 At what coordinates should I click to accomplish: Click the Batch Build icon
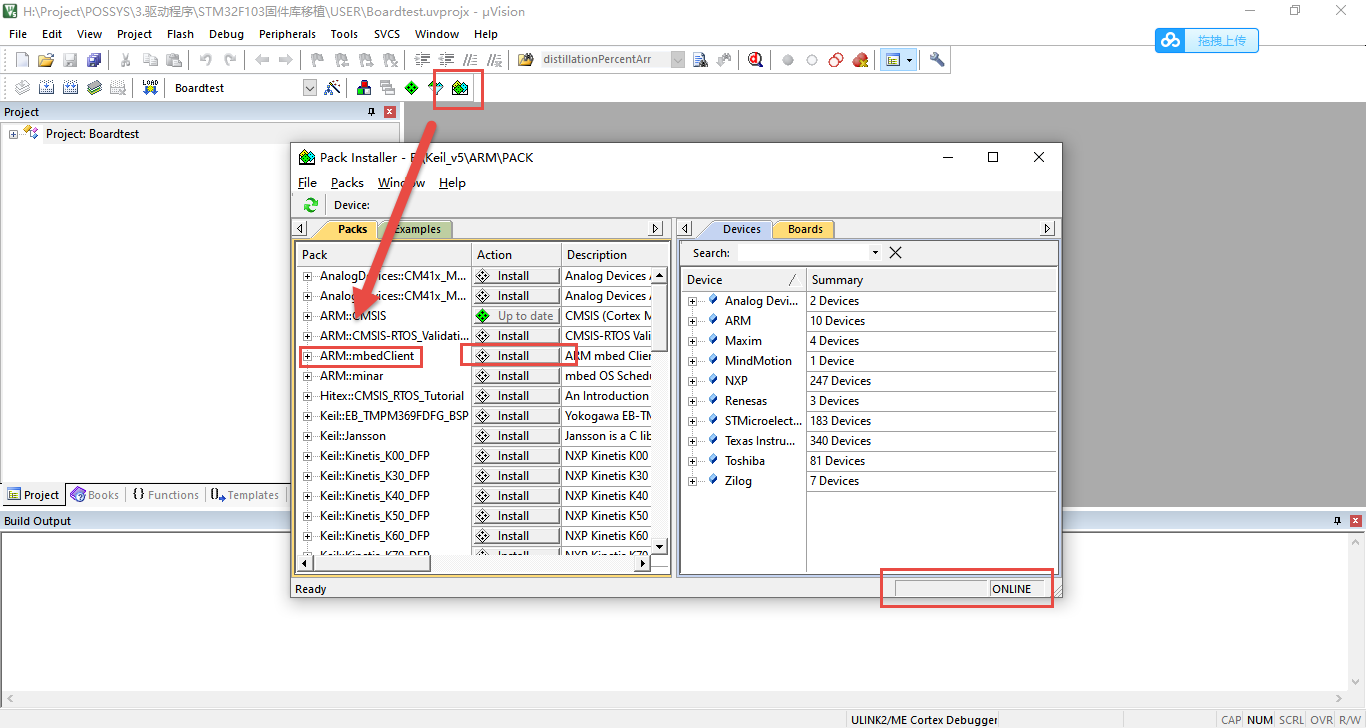(x=94, y=88)
